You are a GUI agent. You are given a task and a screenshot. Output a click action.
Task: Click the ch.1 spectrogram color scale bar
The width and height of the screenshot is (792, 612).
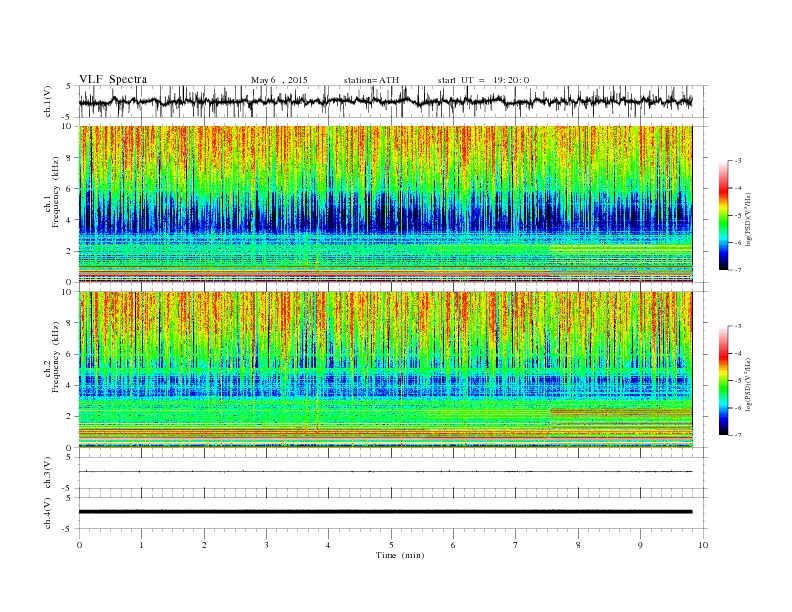tap(723, 216)
